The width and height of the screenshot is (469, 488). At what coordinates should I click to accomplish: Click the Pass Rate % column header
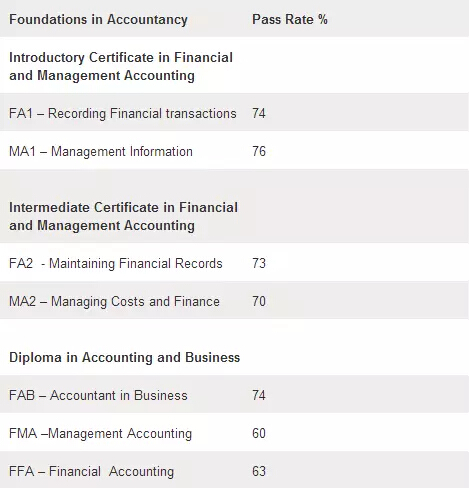290,19
